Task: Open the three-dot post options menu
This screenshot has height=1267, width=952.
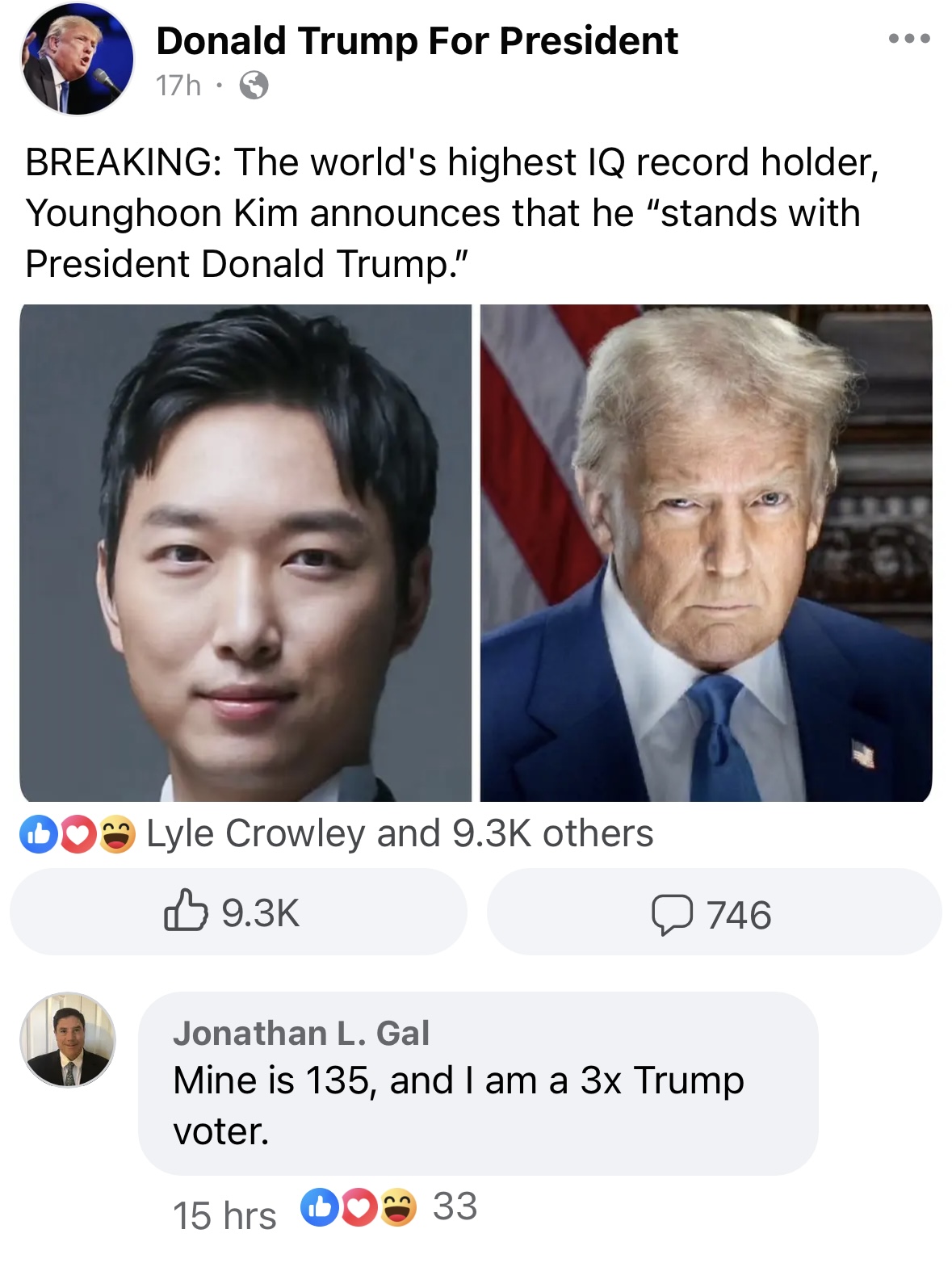Action: coord(909,39)
